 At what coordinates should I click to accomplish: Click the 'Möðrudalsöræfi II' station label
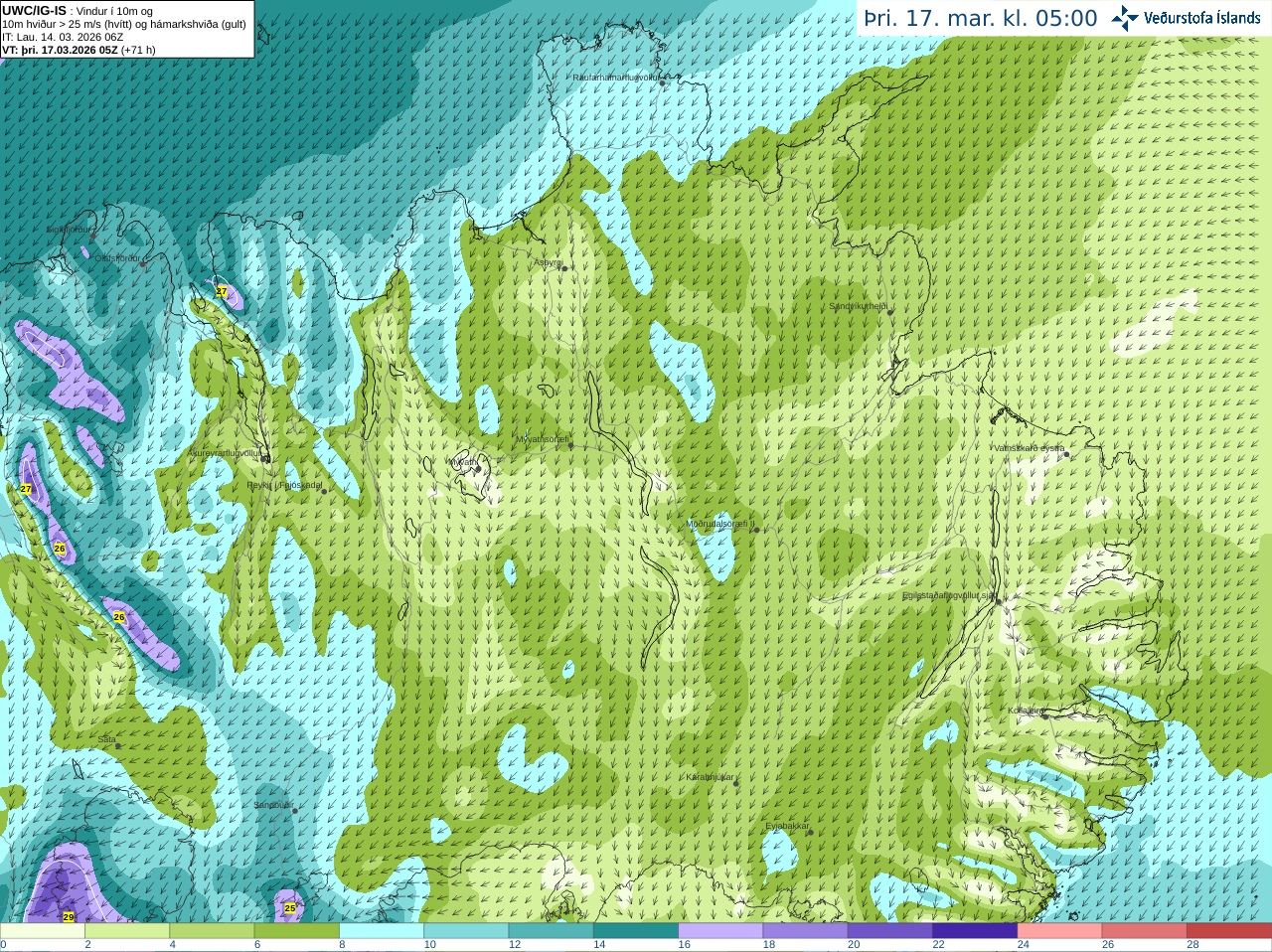721,524
